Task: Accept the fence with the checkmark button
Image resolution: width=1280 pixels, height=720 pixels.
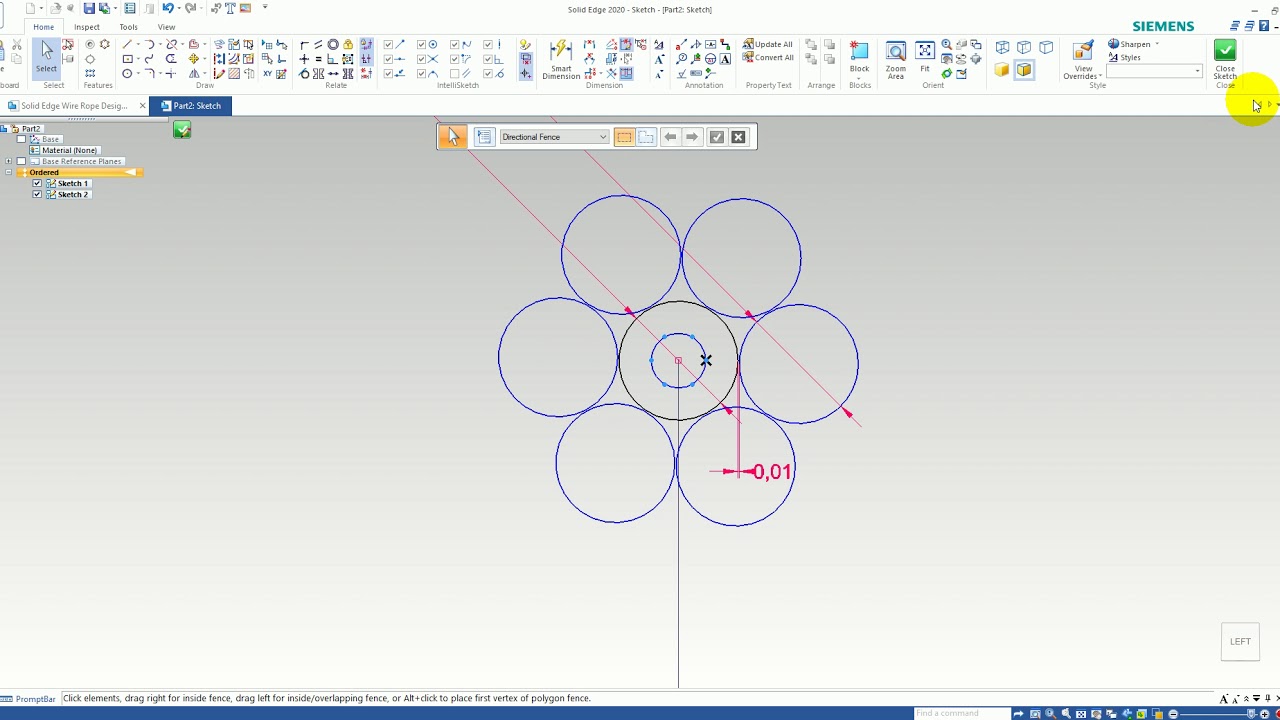Action: click(x=716, y=137)
